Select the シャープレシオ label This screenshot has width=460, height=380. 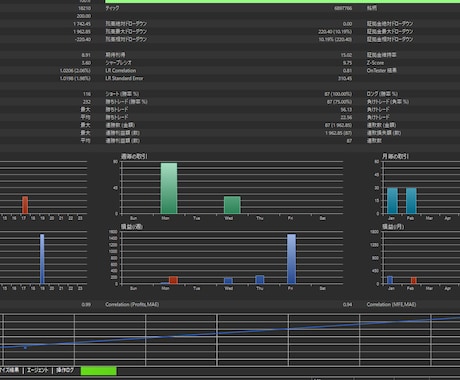(x=119, y=63)
